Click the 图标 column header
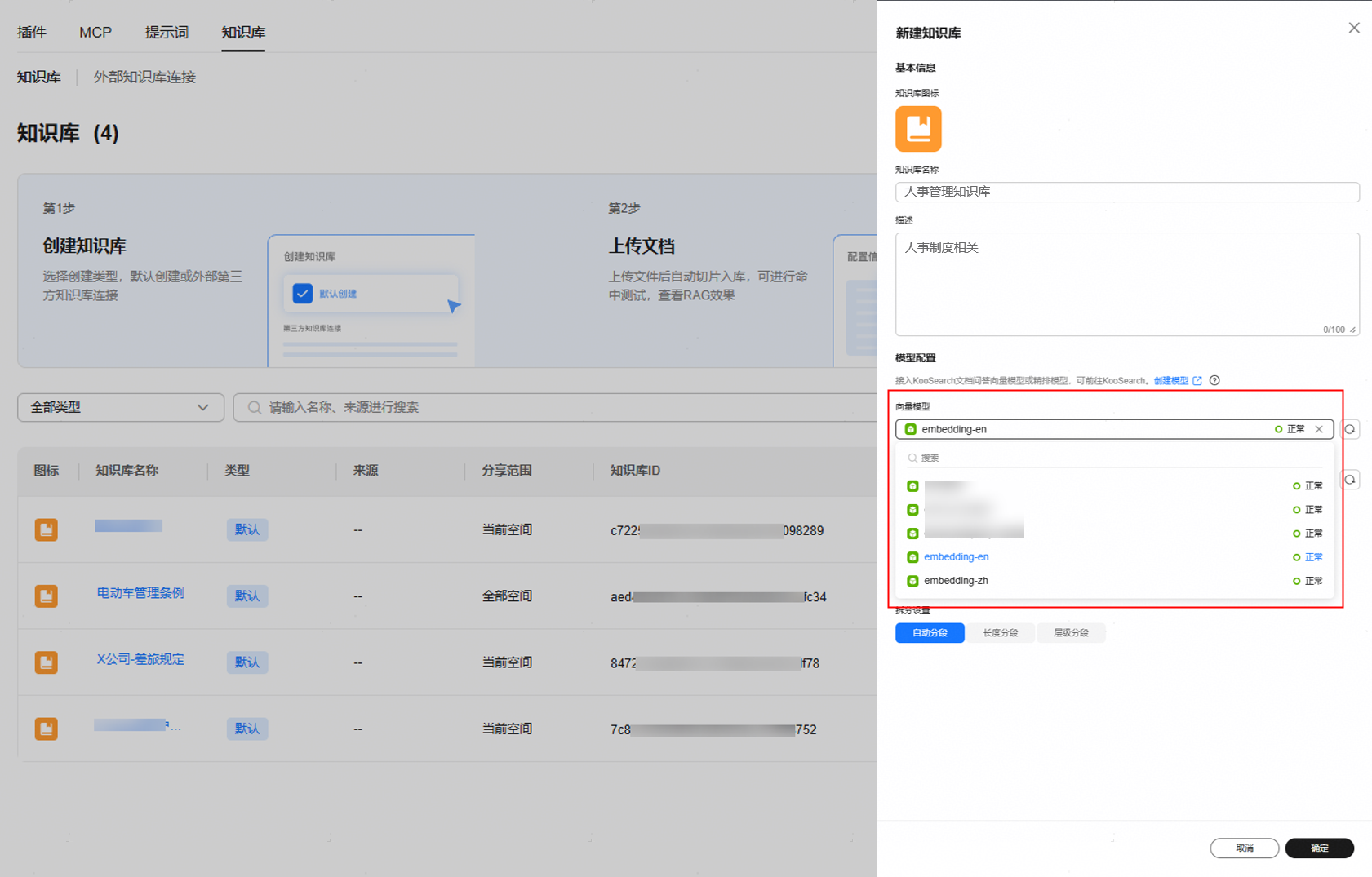1372x877 pixels. tap(46, 471)
